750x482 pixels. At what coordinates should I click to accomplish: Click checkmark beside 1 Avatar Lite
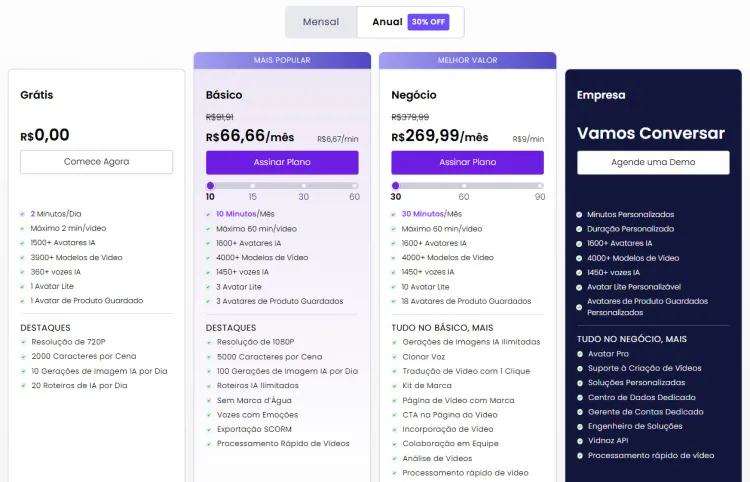pyautogui.click(x=22, y=286)
